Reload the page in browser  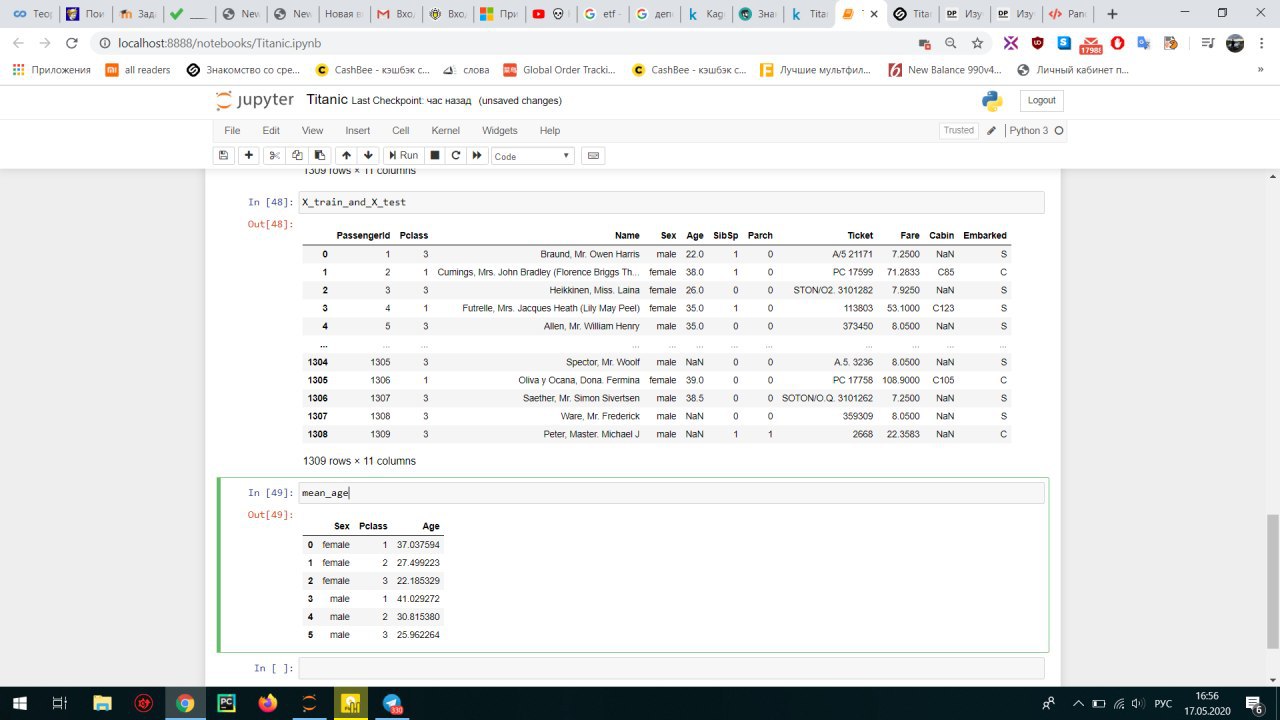71,43
